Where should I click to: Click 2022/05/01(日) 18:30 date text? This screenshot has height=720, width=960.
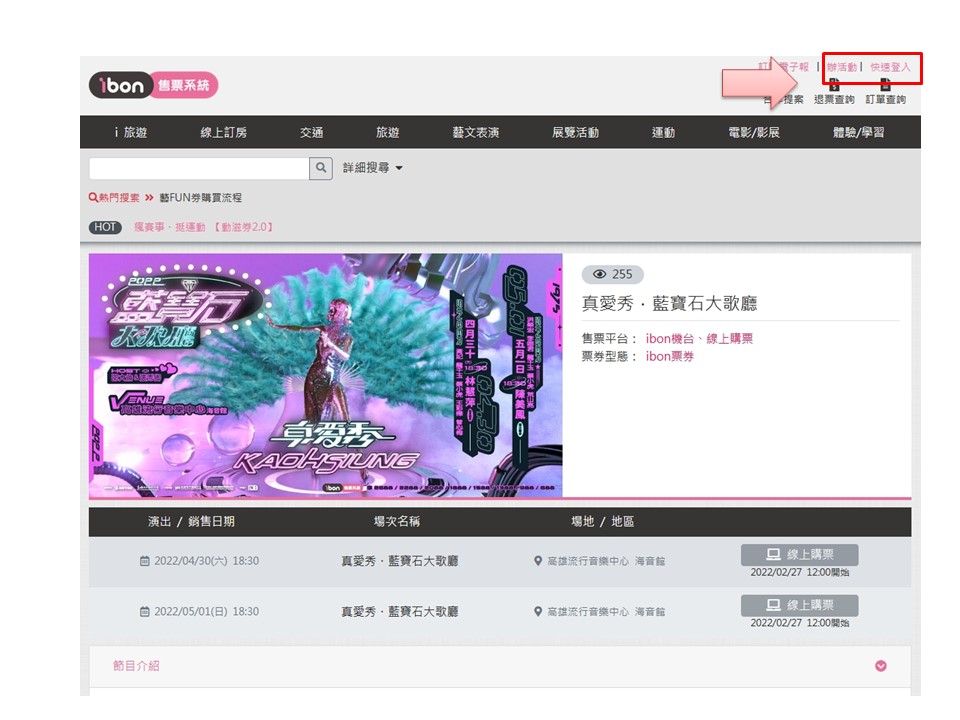pyautogui.click(x=206, y=612)
